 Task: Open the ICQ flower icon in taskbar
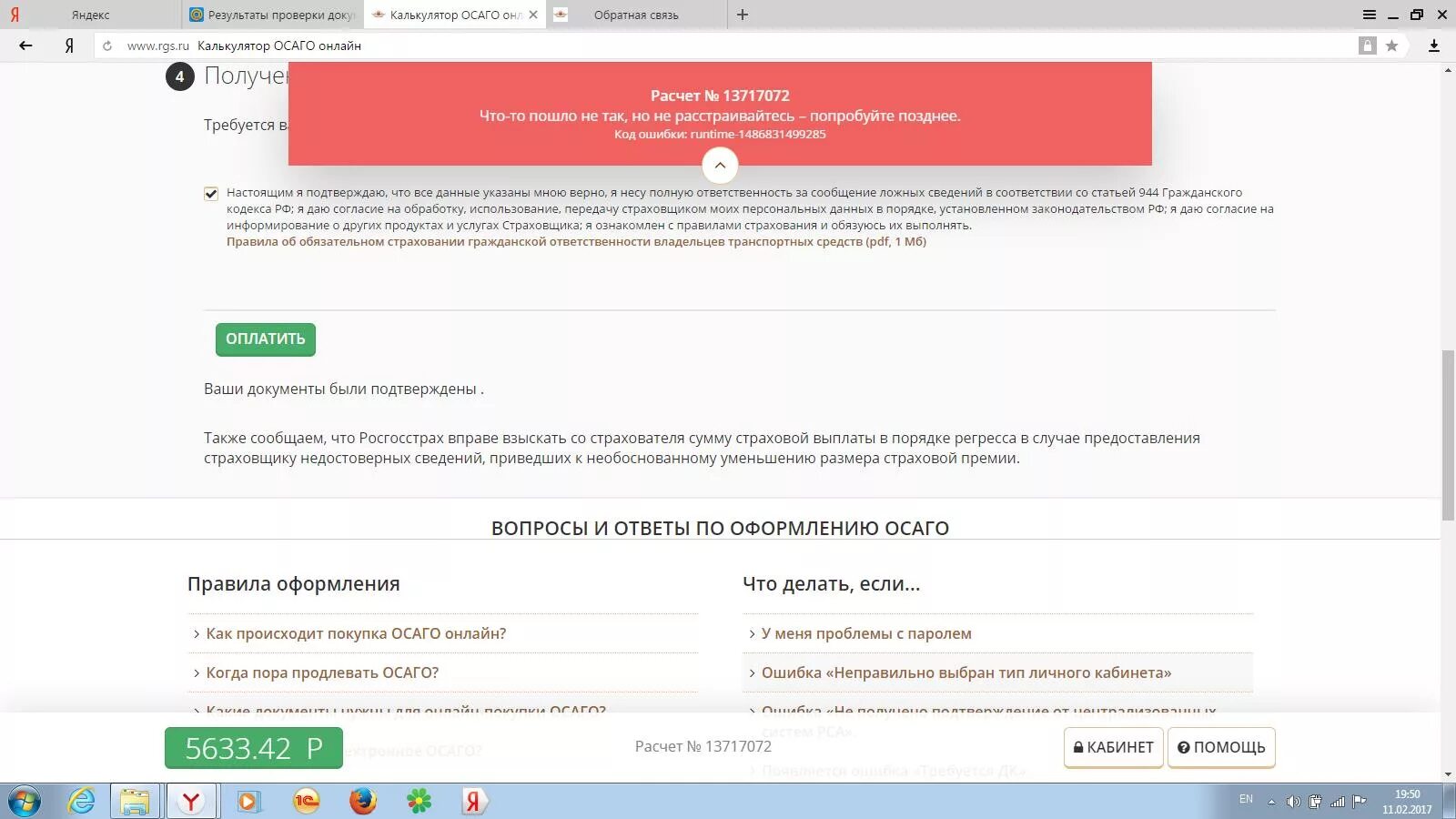(419, 802)
